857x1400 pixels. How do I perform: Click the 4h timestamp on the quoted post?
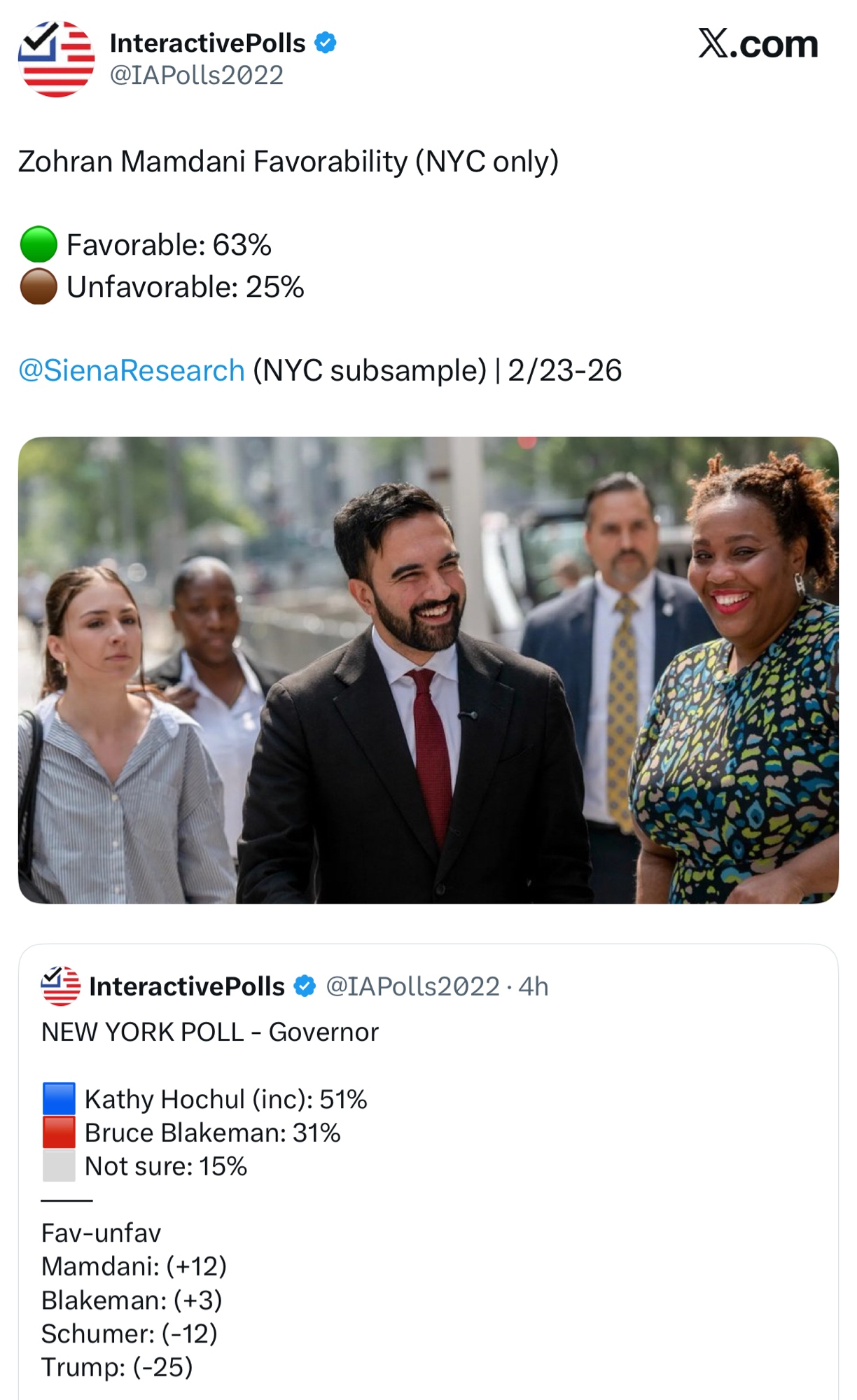coord(534,986)
